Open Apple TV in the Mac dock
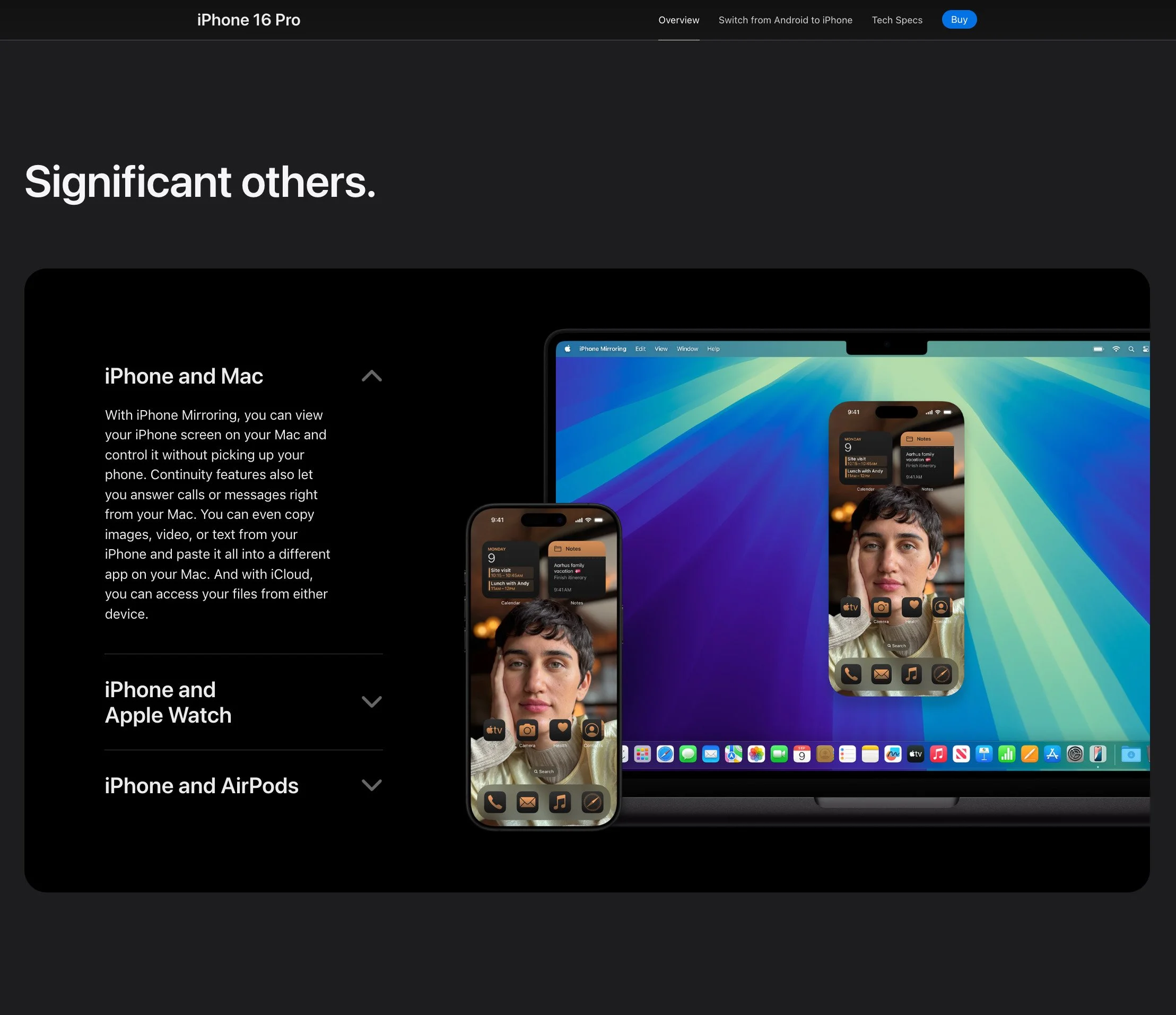1176x1015 pixels. click(916, 754)
